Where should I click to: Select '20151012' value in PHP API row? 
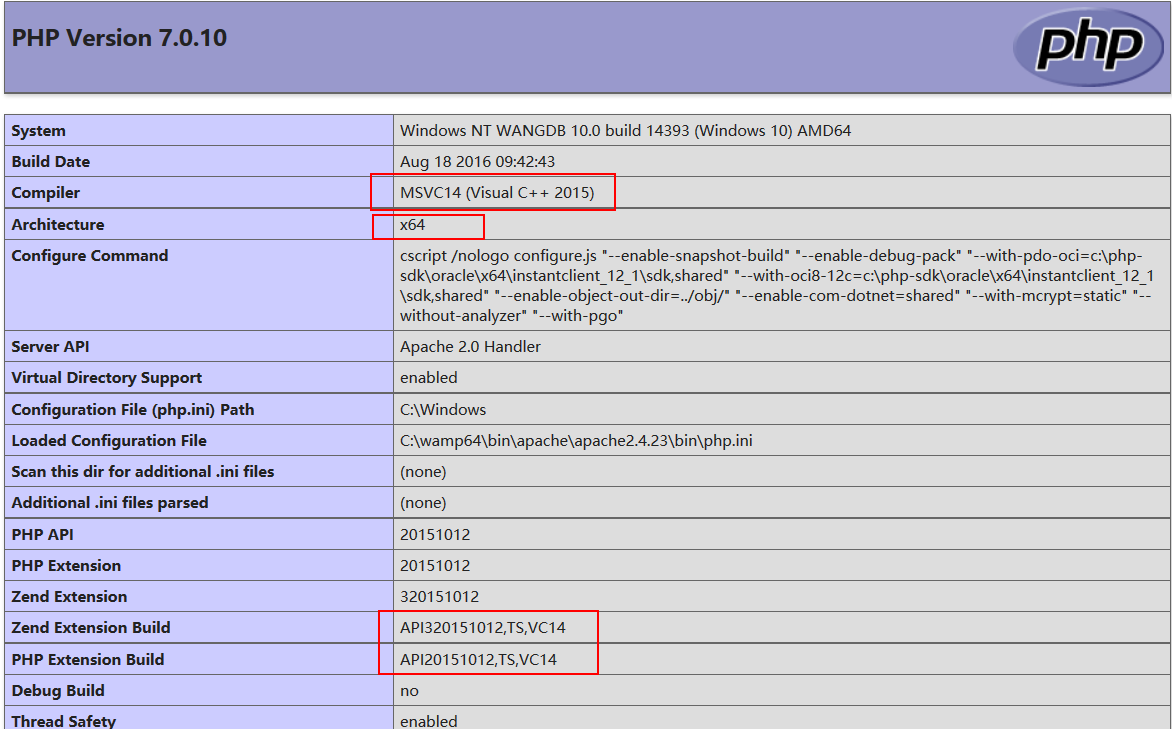(x=435, y=535)
